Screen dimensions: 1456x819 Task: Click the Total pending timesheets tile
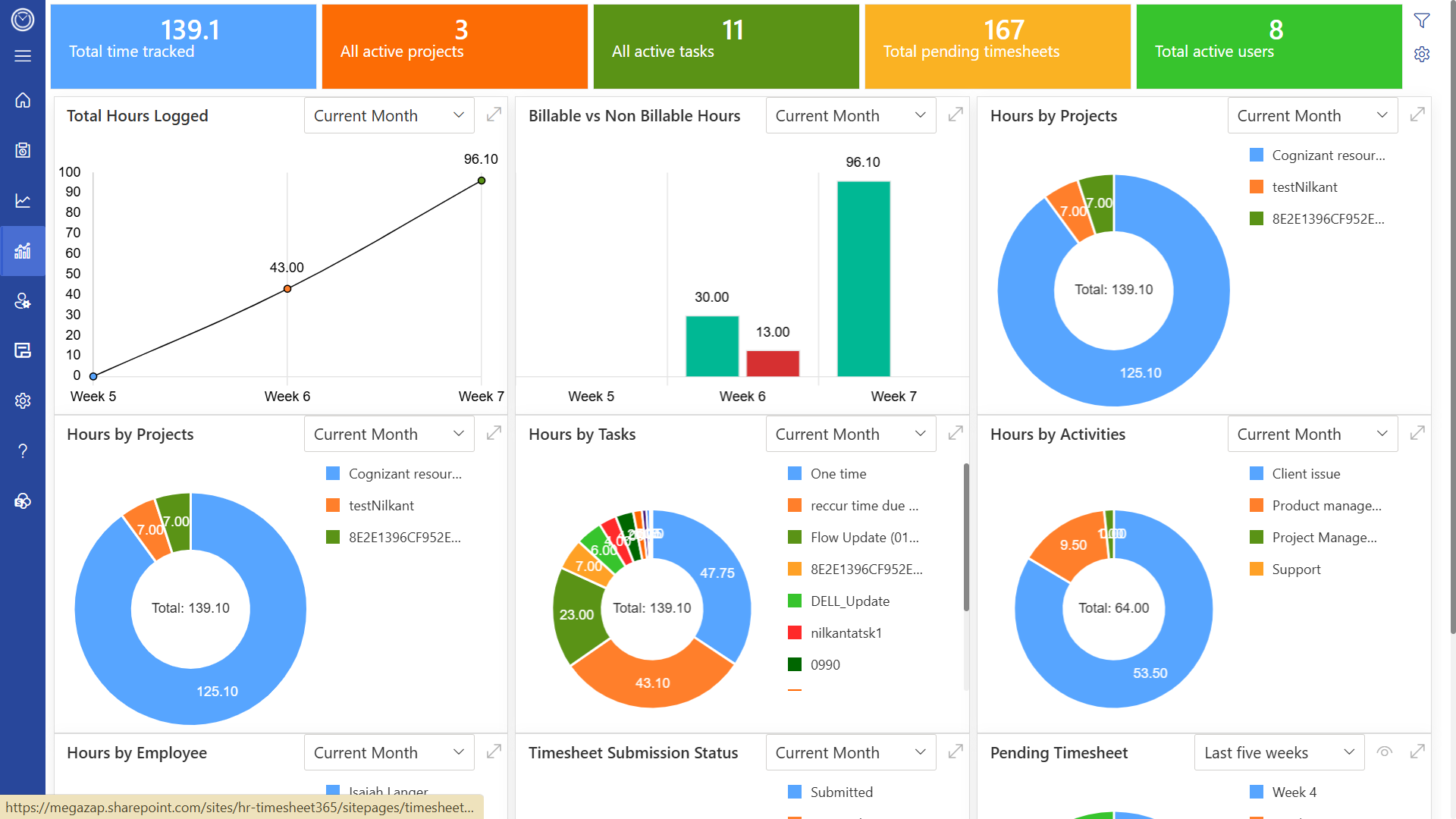click(x=997, y=46)
